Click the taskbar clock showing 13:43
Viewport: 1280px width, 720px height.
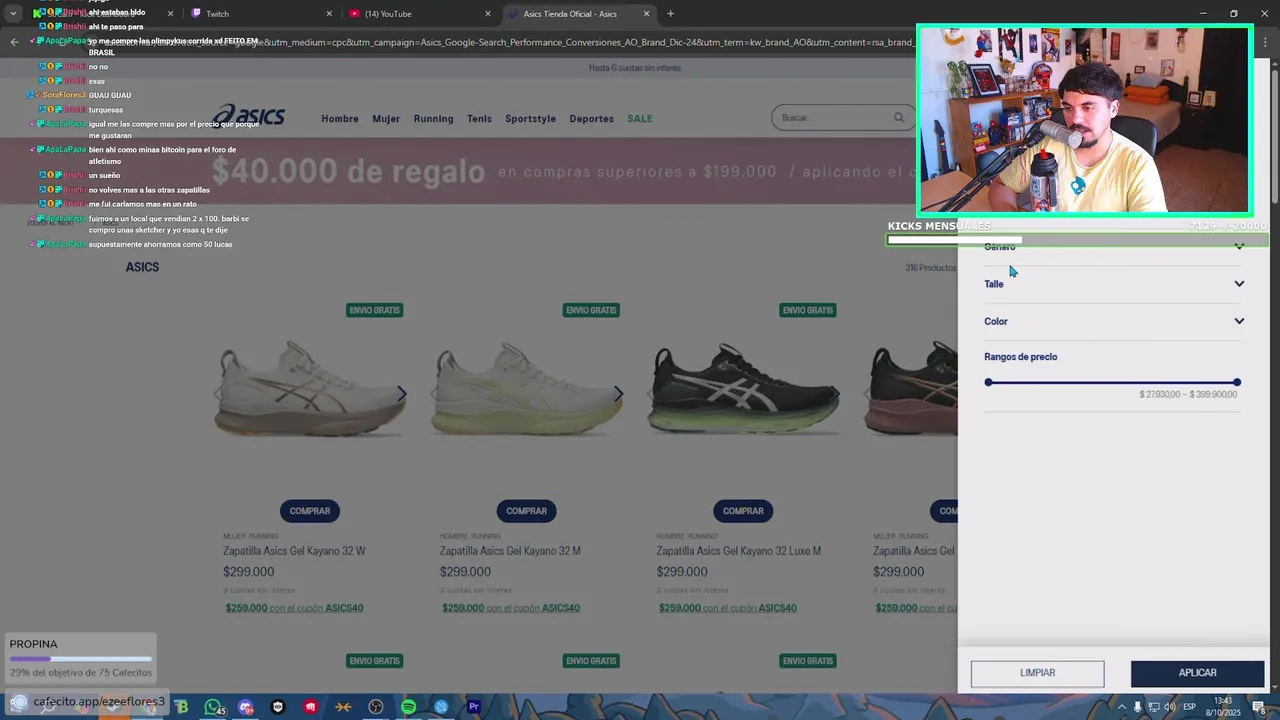[1222, 707]
